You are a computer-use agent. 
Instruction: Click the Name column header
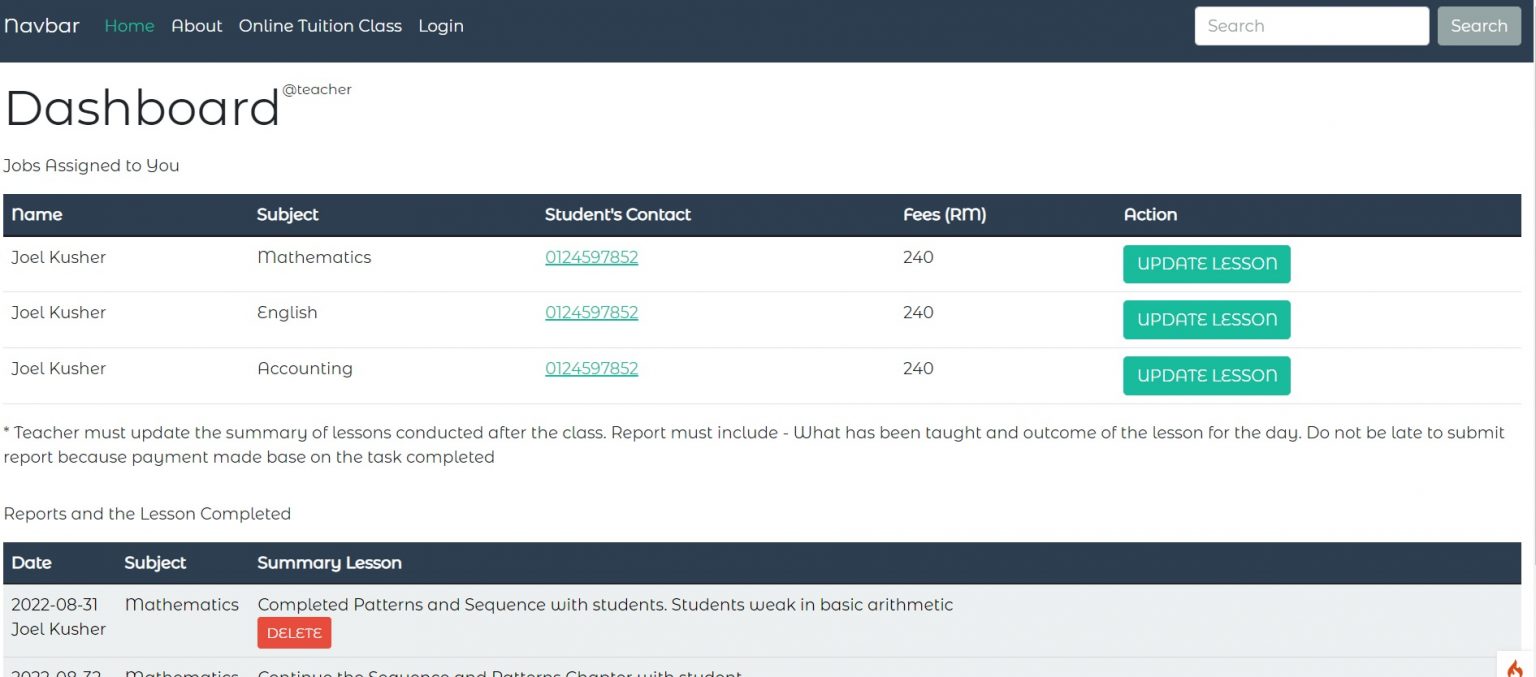tap(37, 214)
